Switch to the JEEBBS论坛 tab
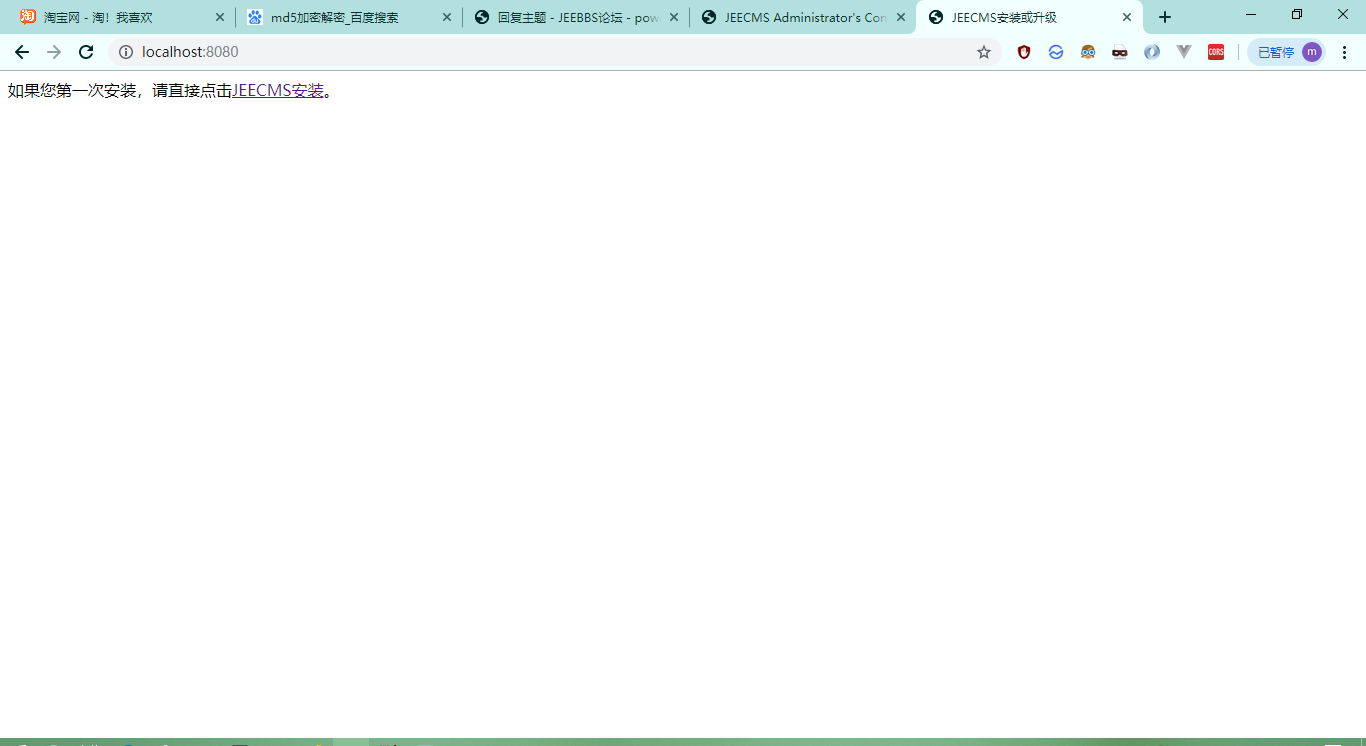1366x746 pixels. [576, 17]
